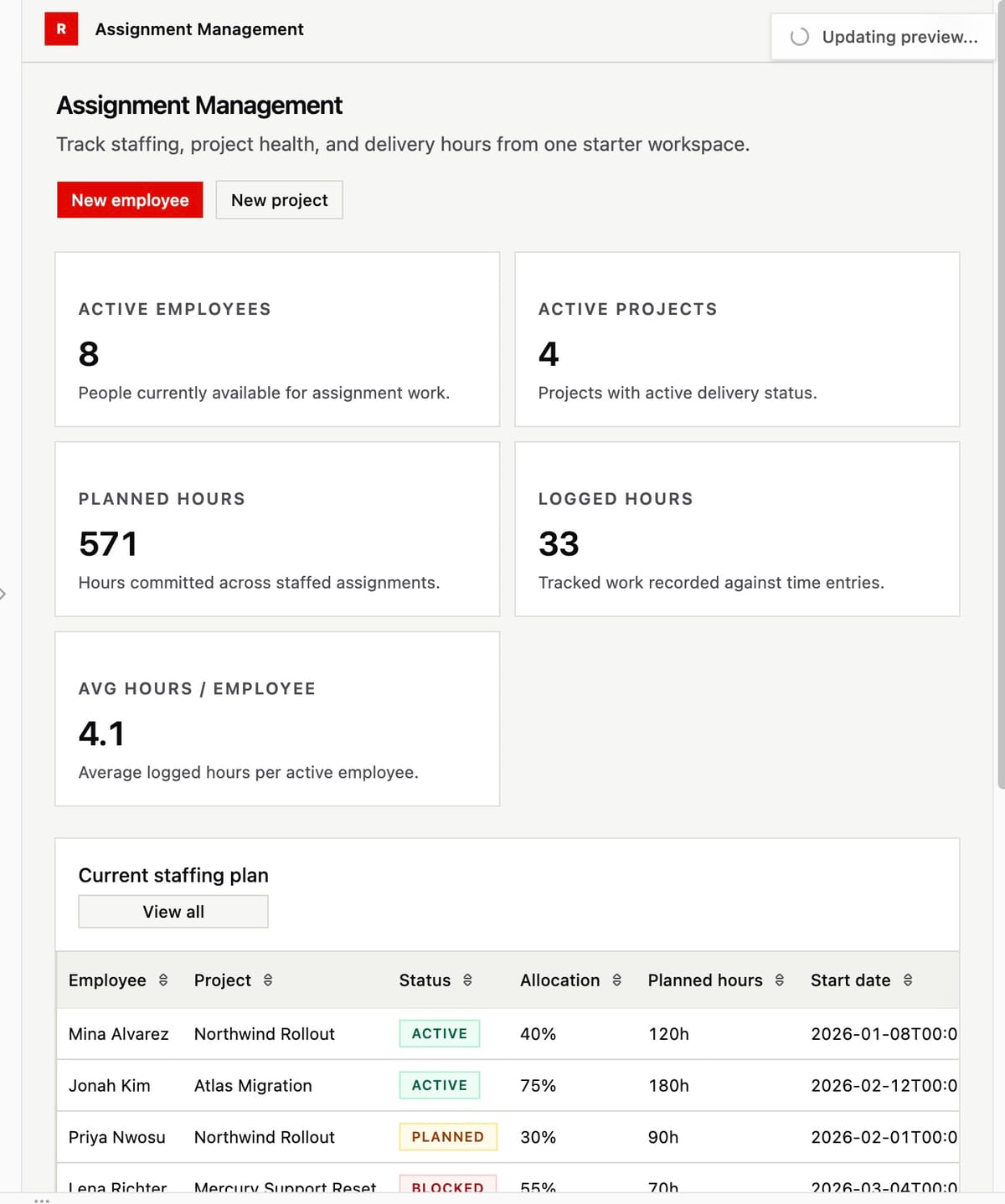Expand the left sidebar chevron
This screenshot has height=1204, width=1005.
(3, 594)
